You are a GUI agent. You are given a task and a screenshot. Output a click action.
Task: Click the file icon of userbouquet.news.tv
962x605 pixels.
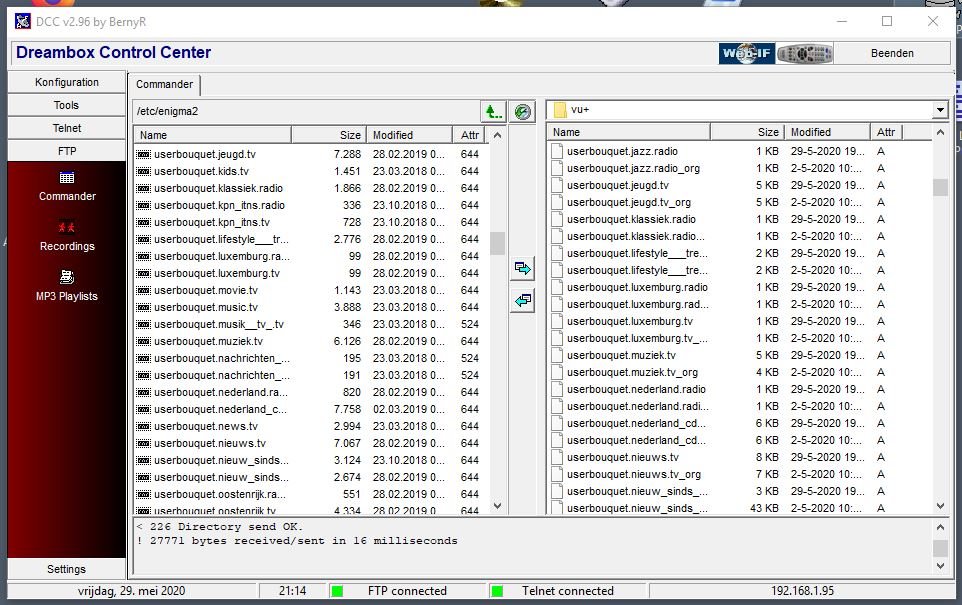[144, 426]
